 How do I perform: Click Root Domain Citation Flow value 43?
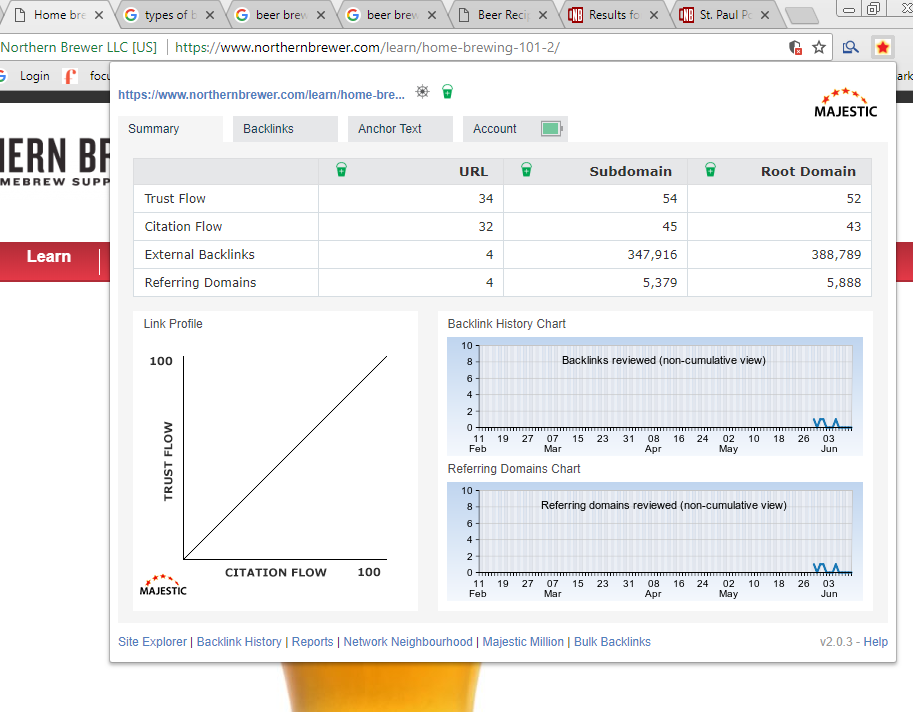(854, 226)
